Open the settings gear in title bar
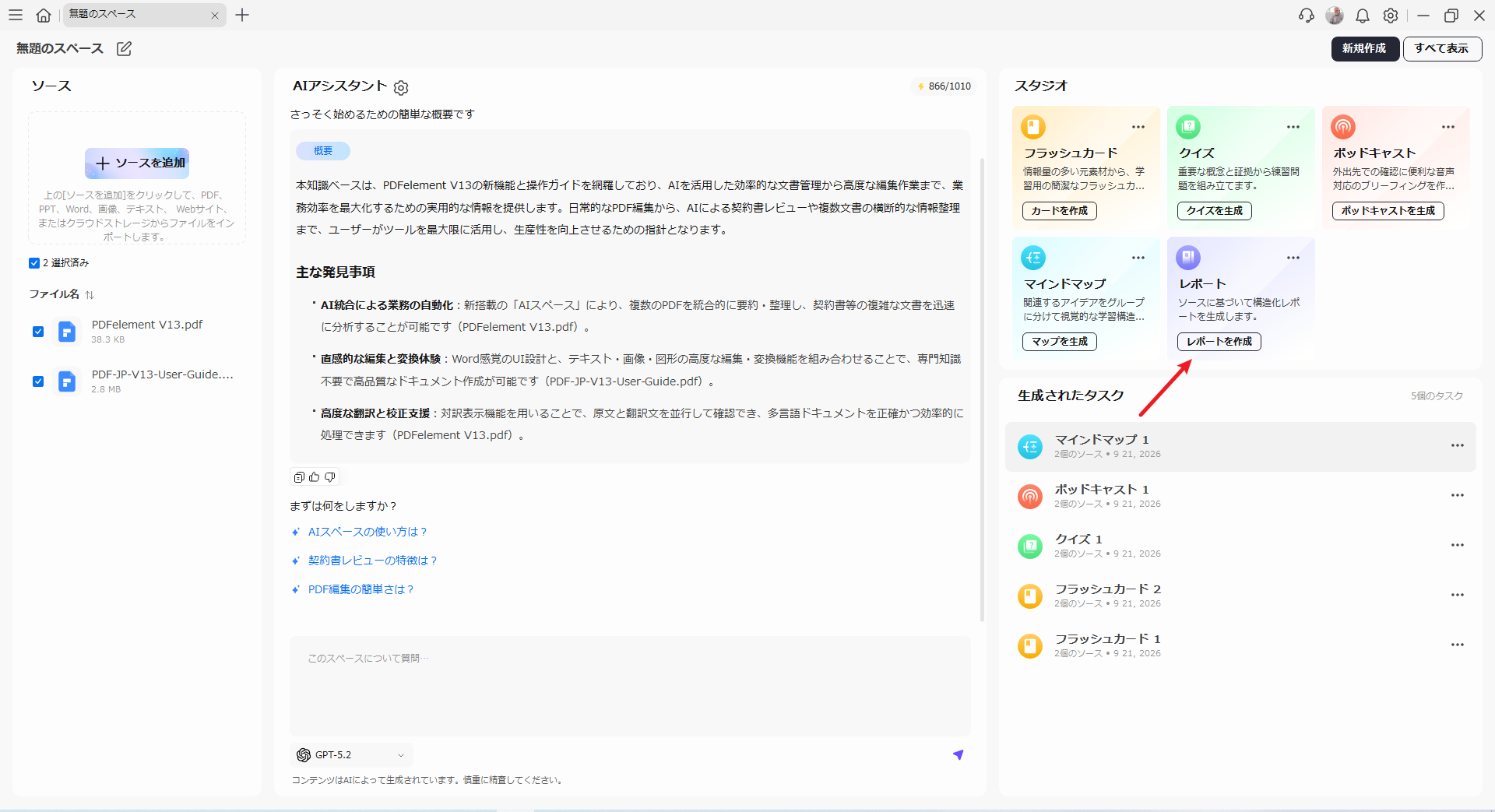1495x812 pixels. tap(1391, 16)
